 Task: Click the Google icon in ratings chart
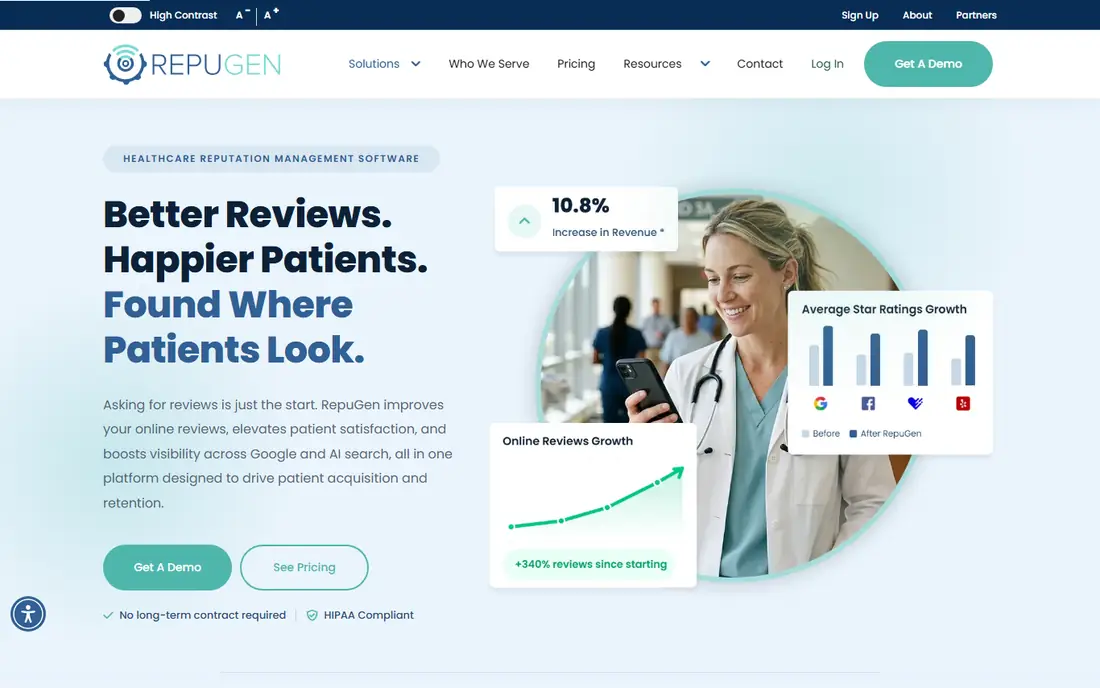[820, 403]
